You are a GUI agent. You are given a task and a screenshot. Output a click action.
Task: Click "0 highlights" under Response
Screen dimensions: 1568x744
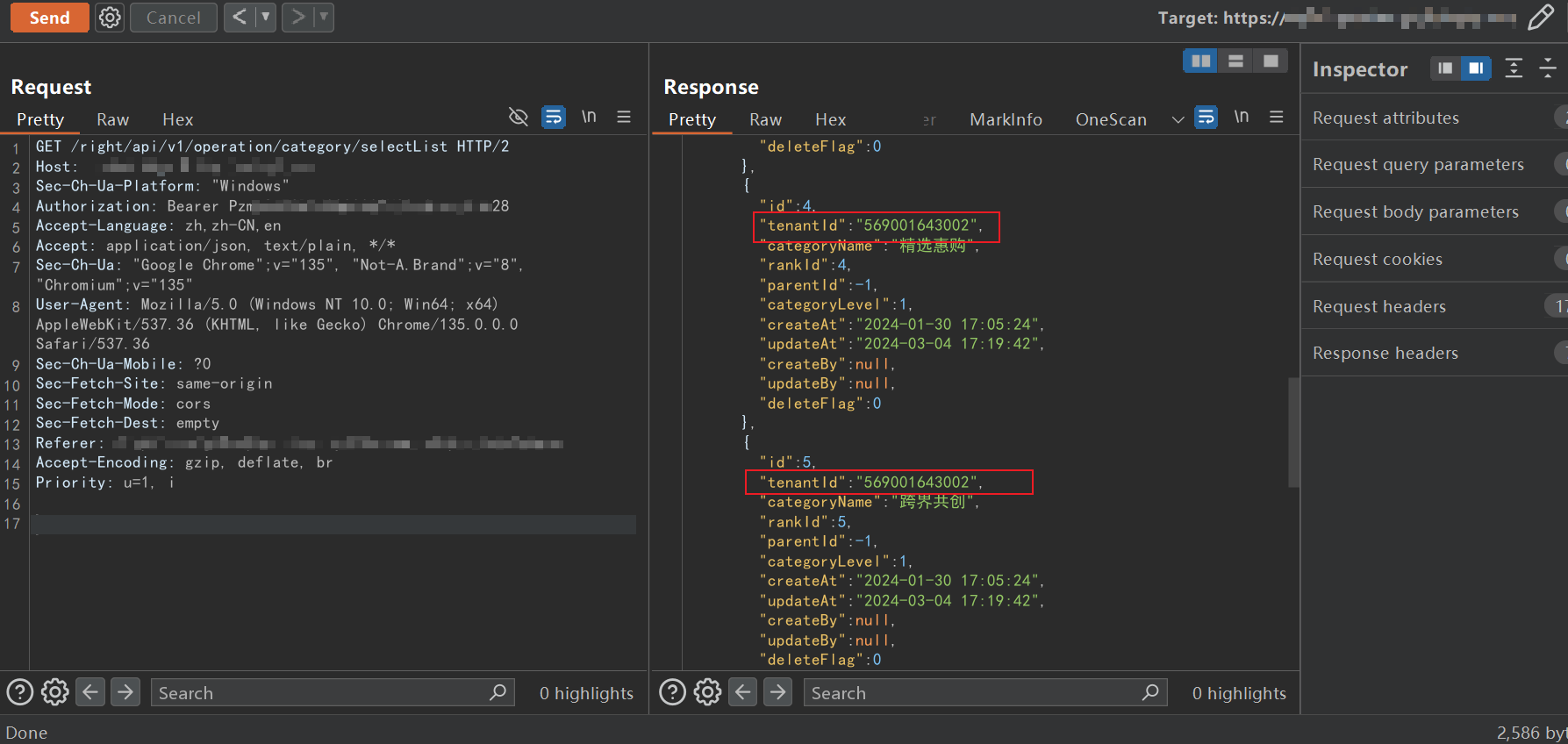pos(1239,693)
